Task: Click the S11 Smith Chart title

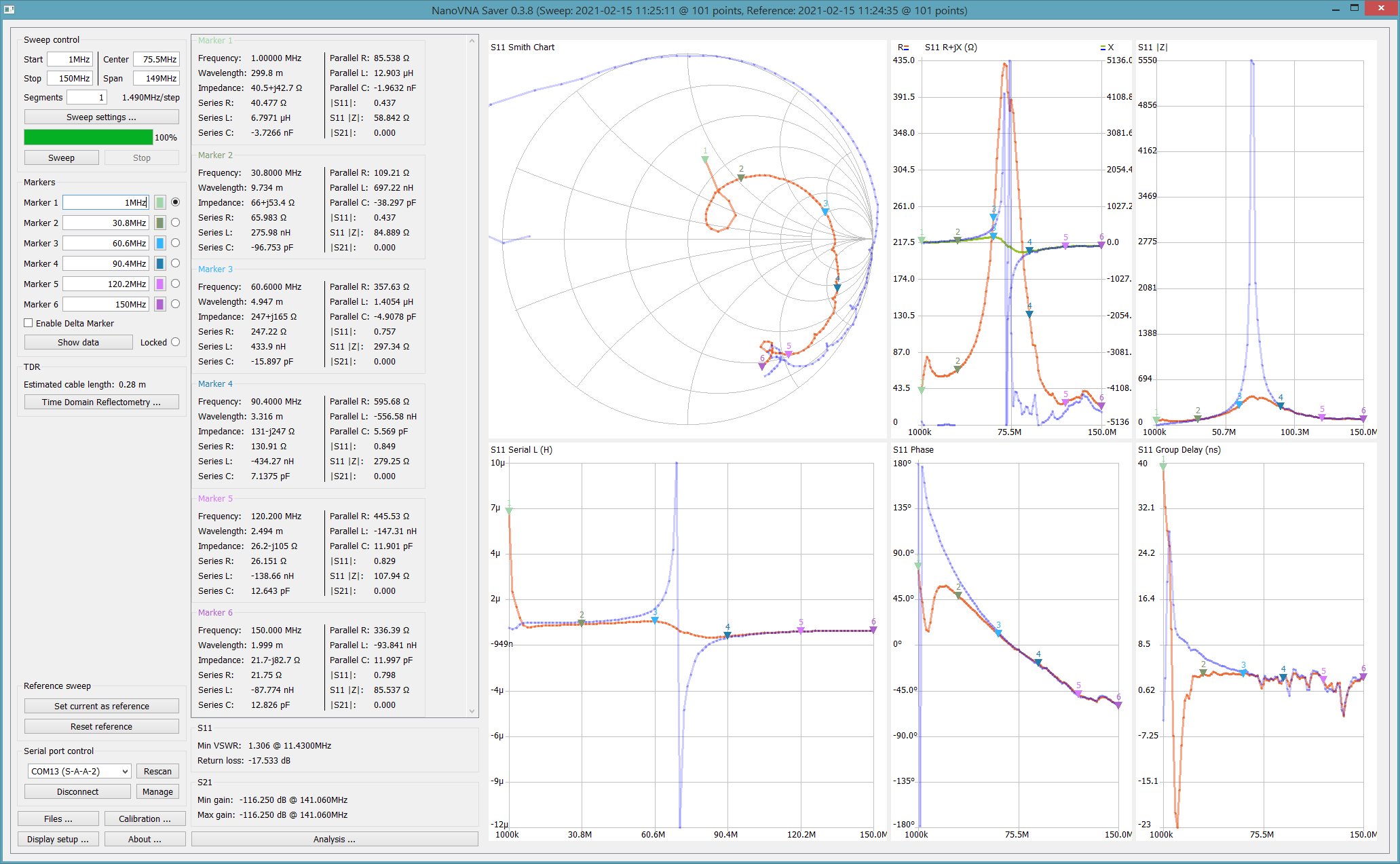Action: tap(523, 47)
